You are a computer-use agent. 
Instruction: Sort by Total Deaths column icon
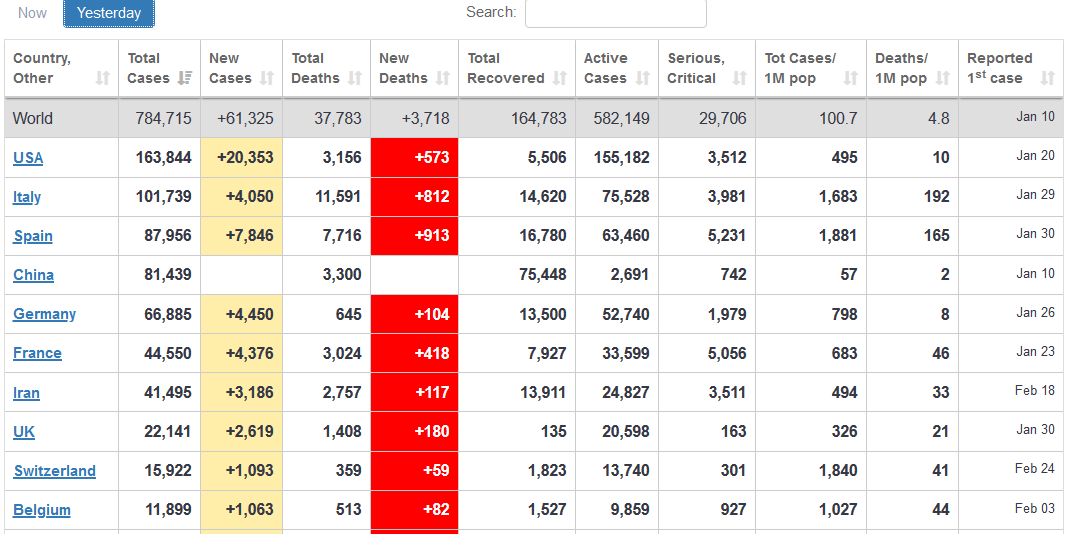tap(354, 79)
